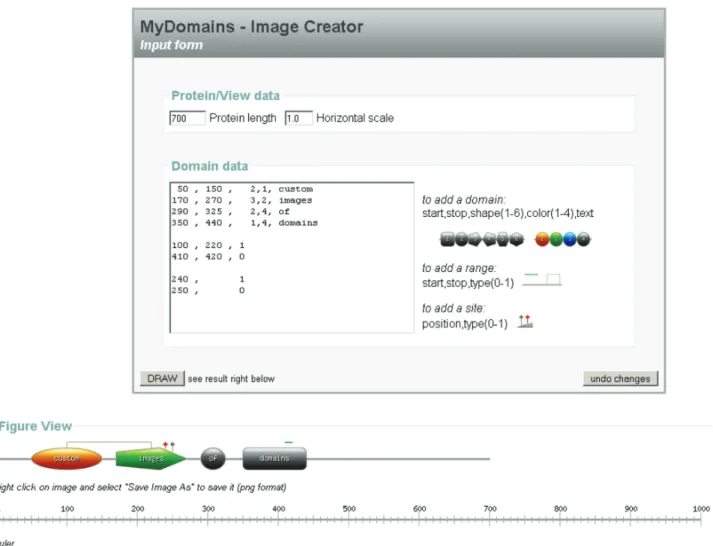Click the '240 , 1' site line
This screenshot has width=713, height=546.
click(208, 279)
